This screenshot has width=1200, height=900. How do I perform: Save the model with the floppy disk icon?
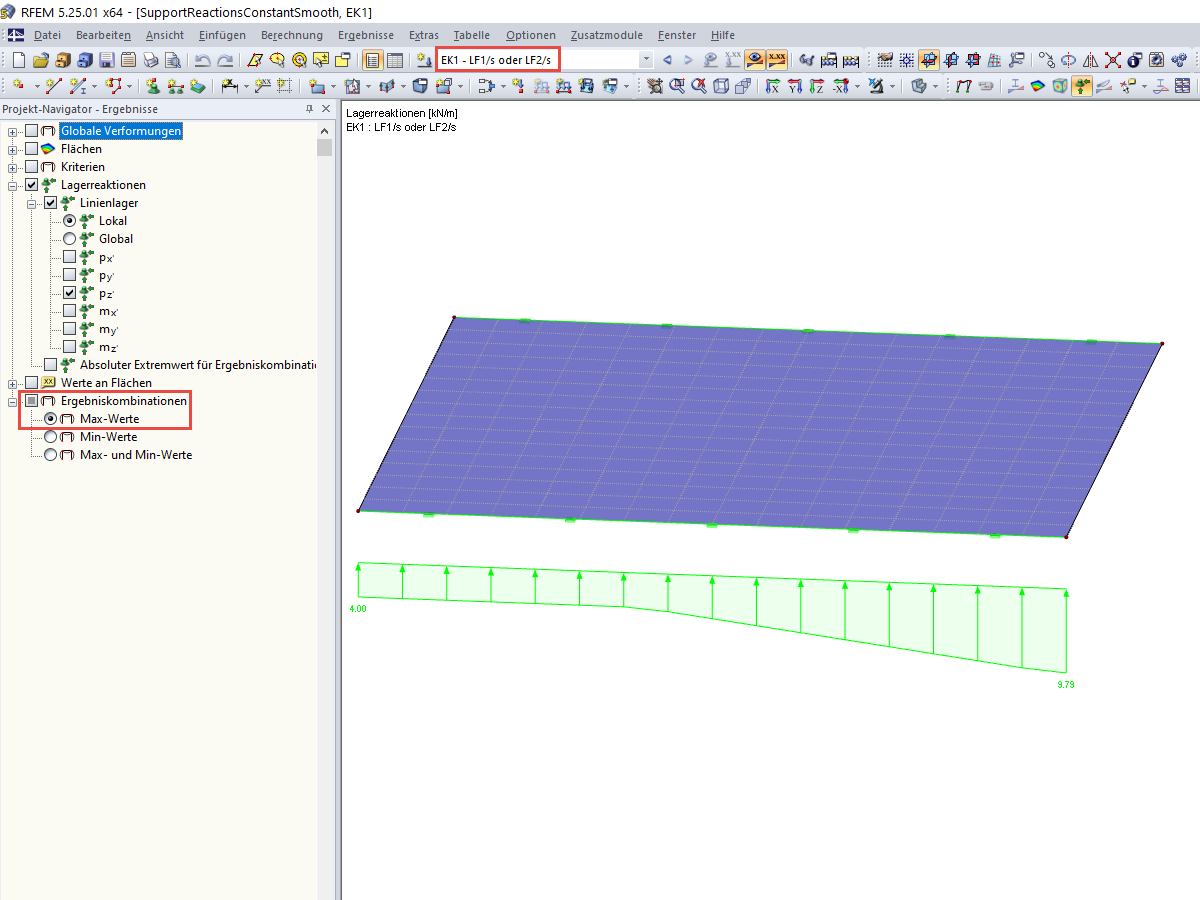tap(107, 60)
